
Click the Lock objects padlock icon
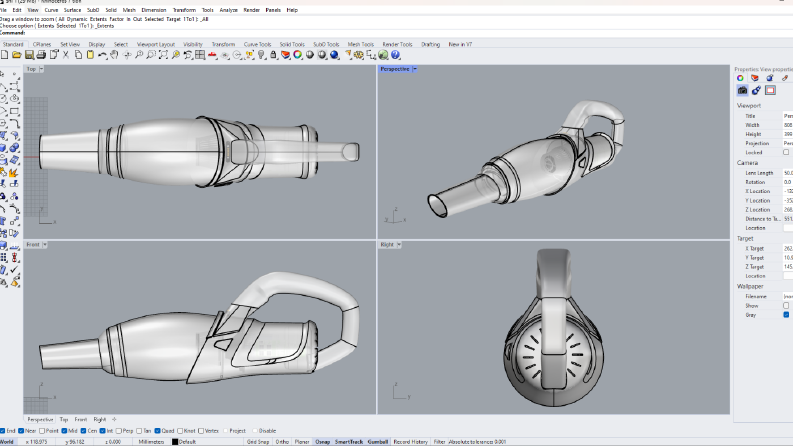273,55
